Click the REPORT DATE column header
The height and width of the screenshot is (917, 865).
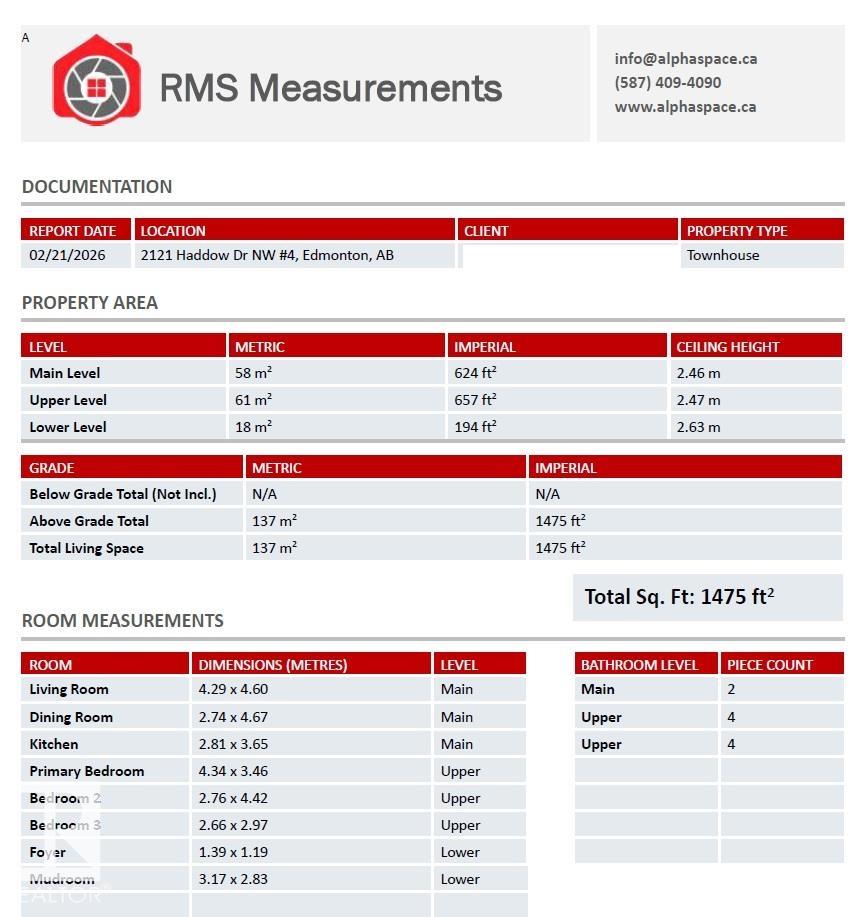73,230
